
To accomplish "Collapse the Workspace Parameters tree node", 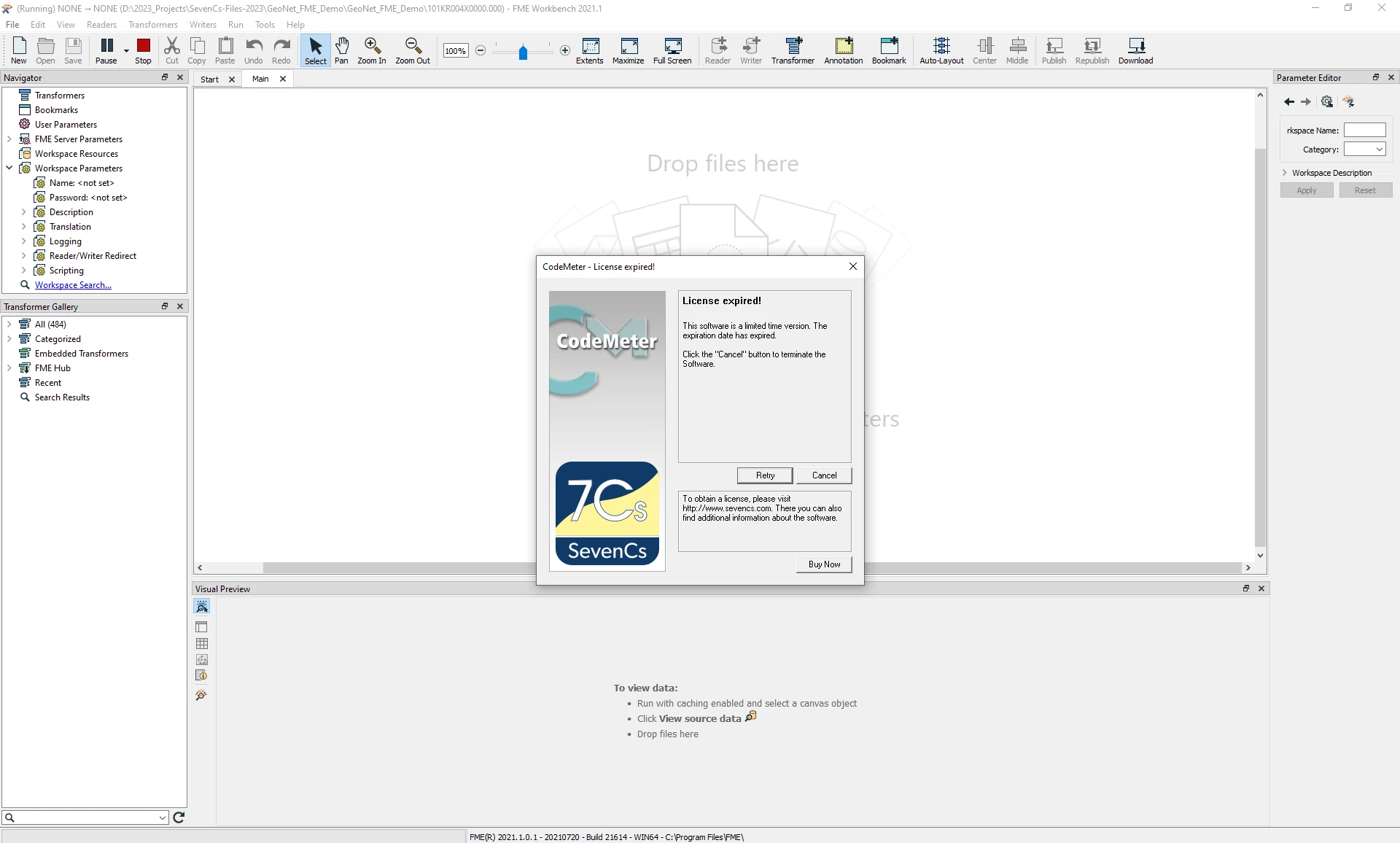I will [x=9, y=168].
